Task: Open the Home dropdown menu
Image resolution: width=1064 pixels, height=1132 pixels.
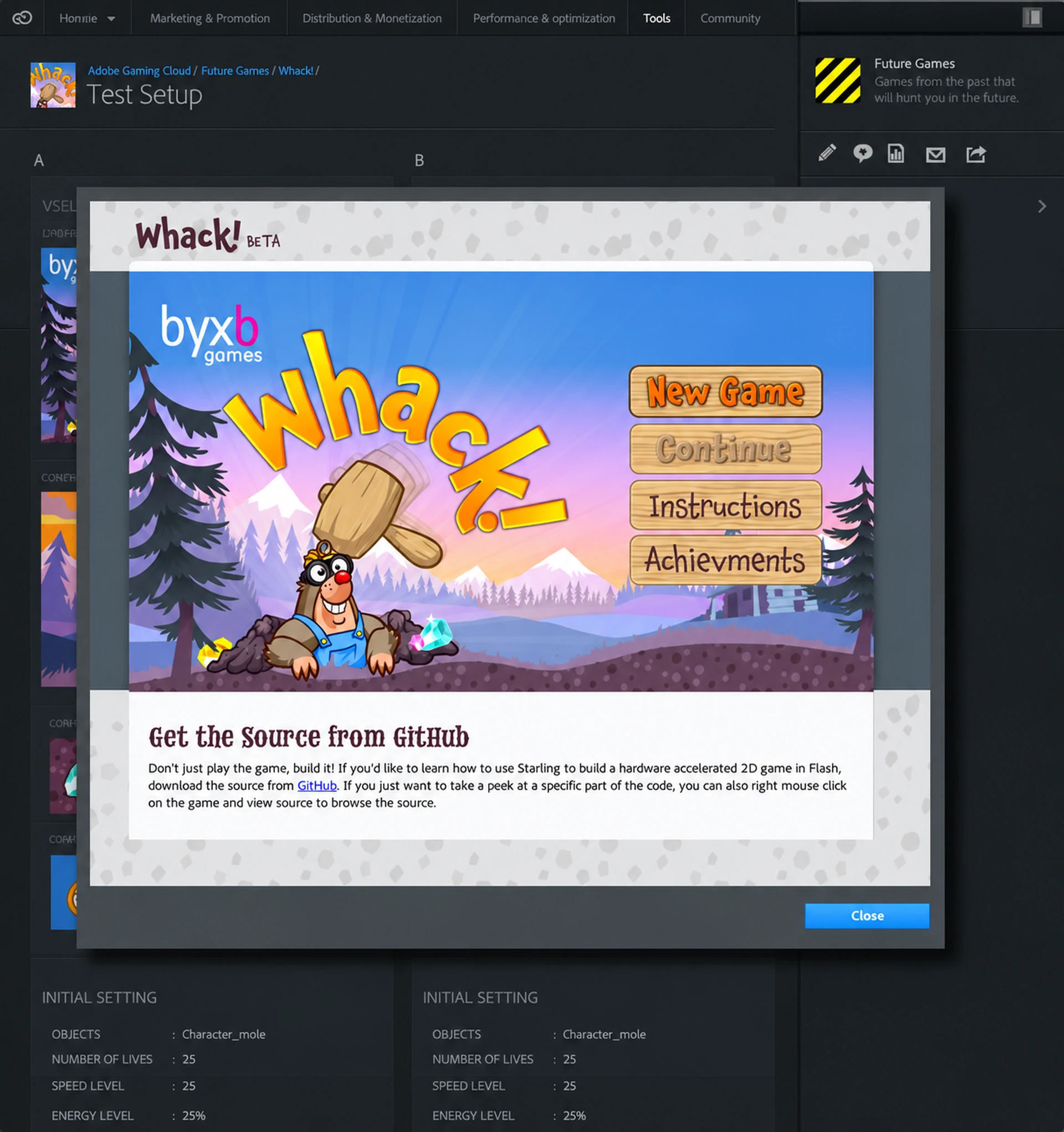Action: click(x=87, y=18)
